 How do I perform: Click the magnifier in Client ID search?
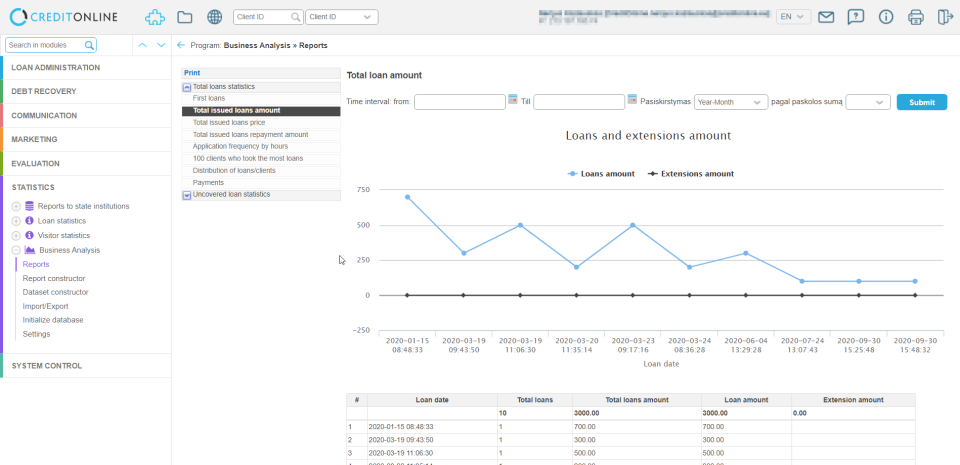click(296, 17)
